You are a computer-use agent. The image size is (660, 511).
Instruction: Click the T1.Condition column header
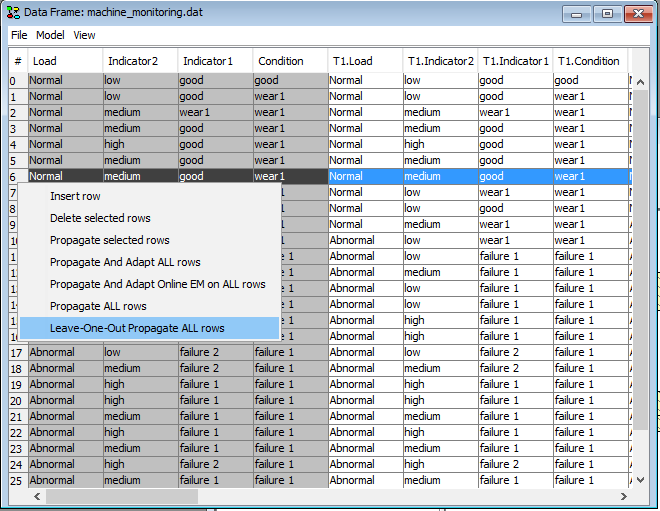(x=590, y=61)
